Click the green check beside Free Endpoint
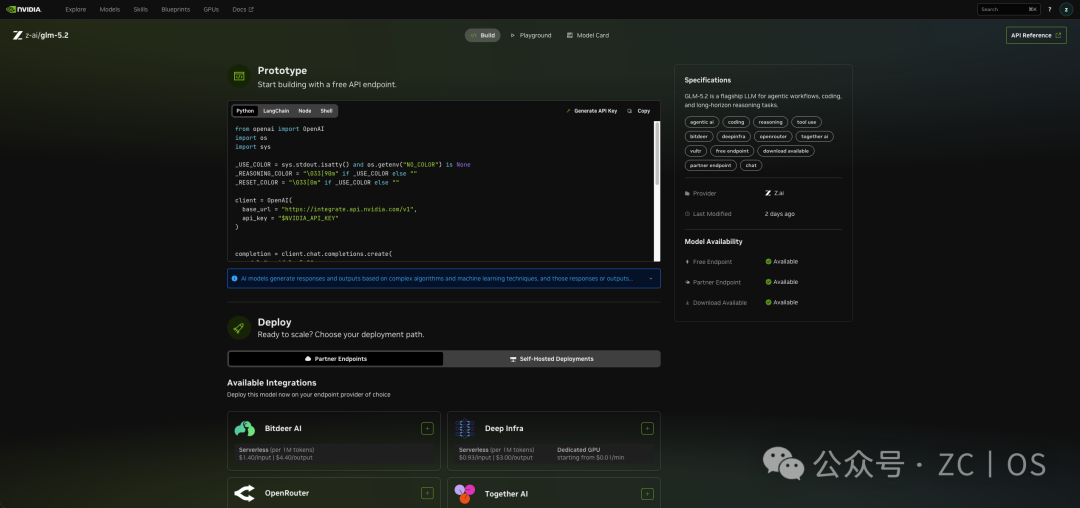This screenshot has width=1080, height=508. click(x=768, y=262)
